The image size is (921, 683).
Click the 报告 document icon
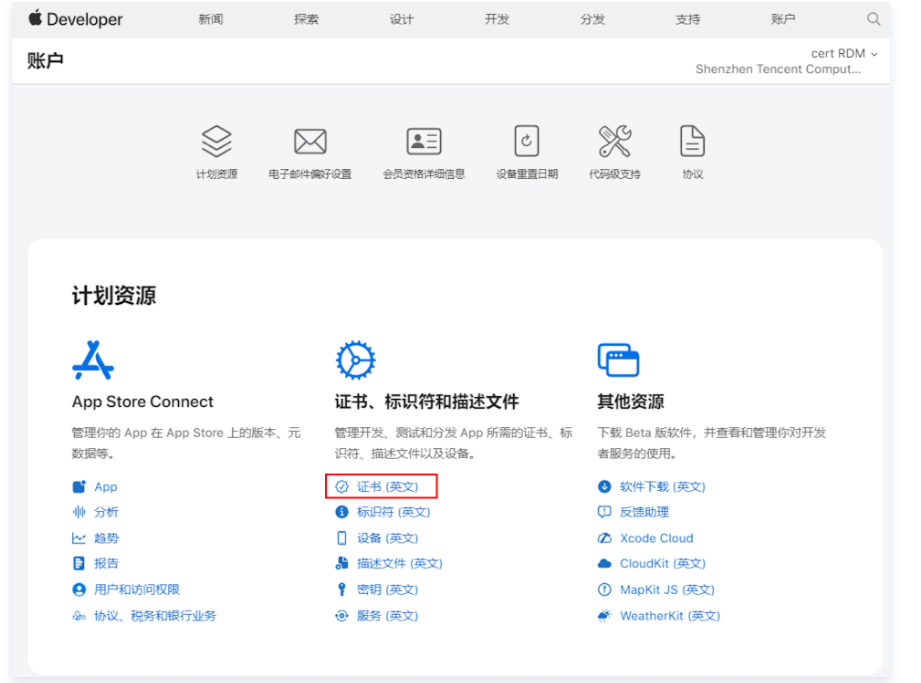pyautogui.click(x=79, y=564)
